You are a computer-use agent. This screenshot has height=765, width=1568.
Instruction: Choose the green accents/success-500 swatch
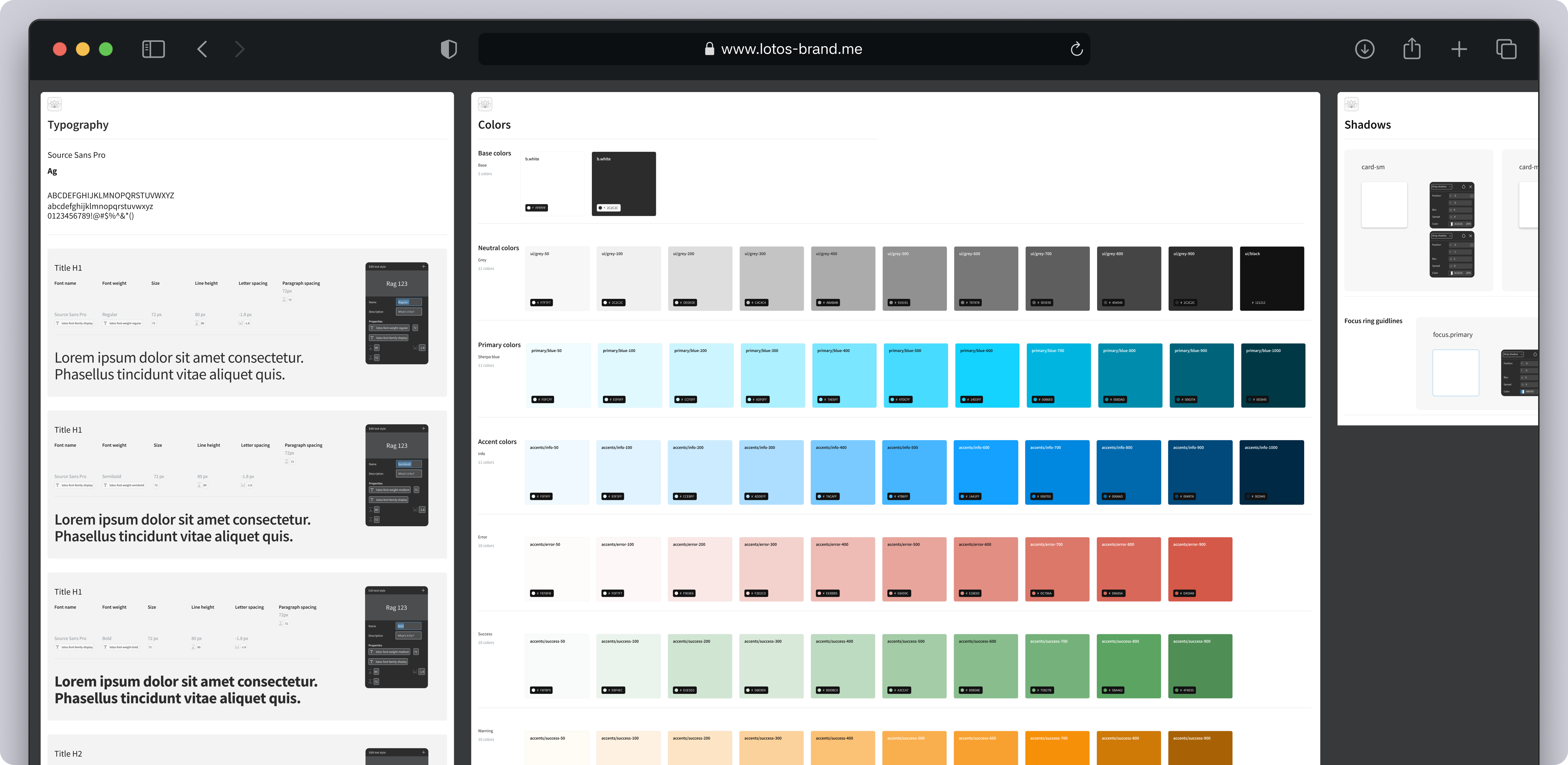point(915,666)
